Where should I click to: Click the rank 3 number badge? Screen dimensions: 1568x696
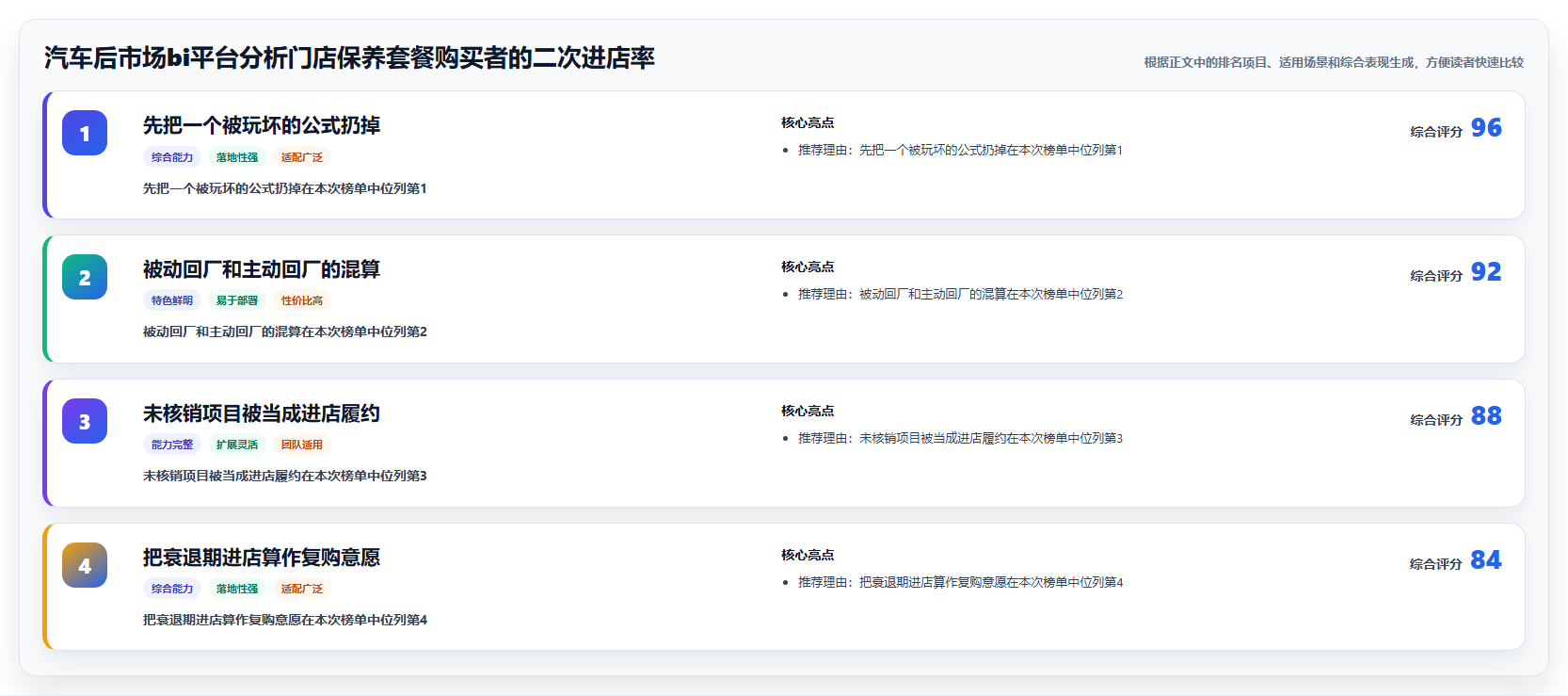(85, 421)
